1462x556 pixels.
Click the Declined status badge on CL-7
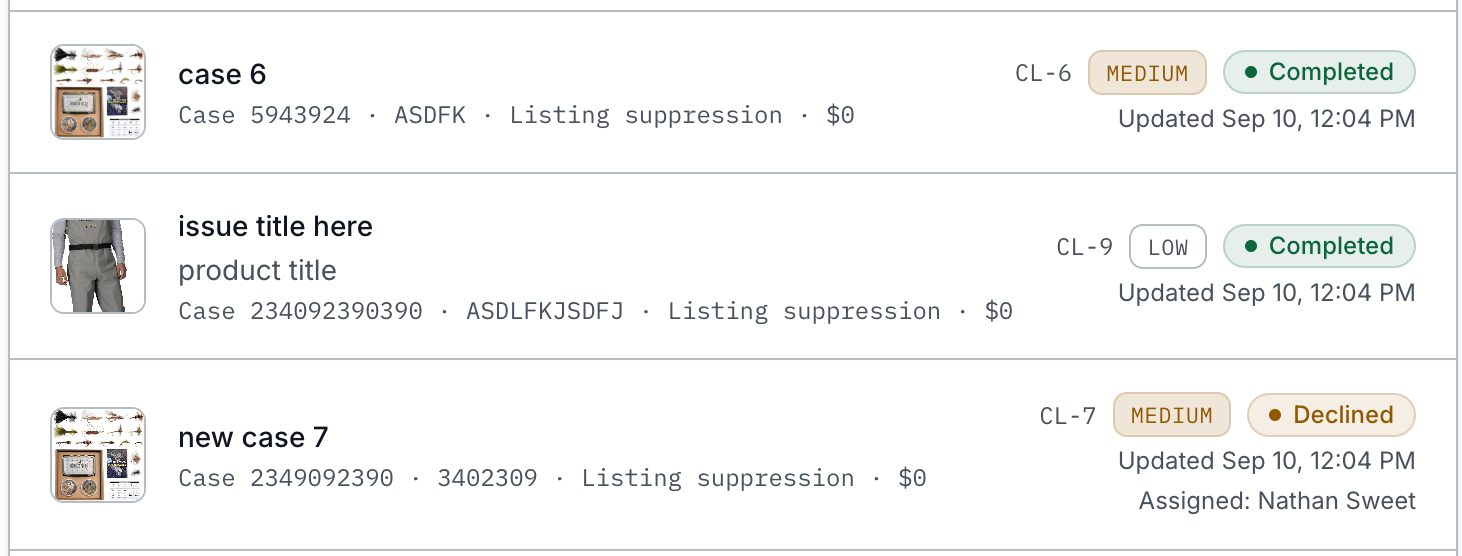[x=1331, y=415]
